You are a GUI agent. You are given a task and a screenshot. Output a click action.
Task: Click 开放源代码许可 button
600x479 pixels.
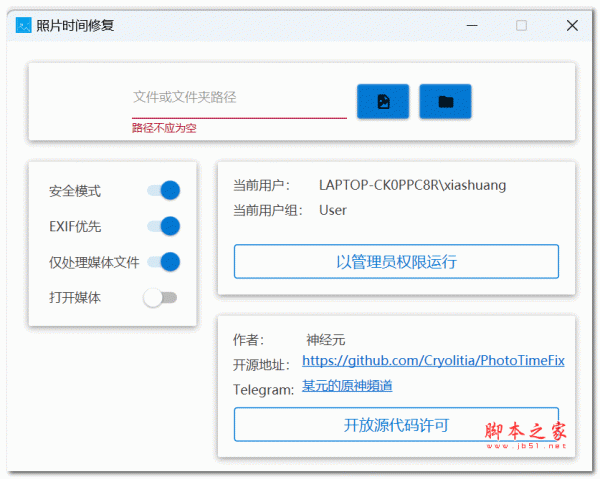point(396,425)
